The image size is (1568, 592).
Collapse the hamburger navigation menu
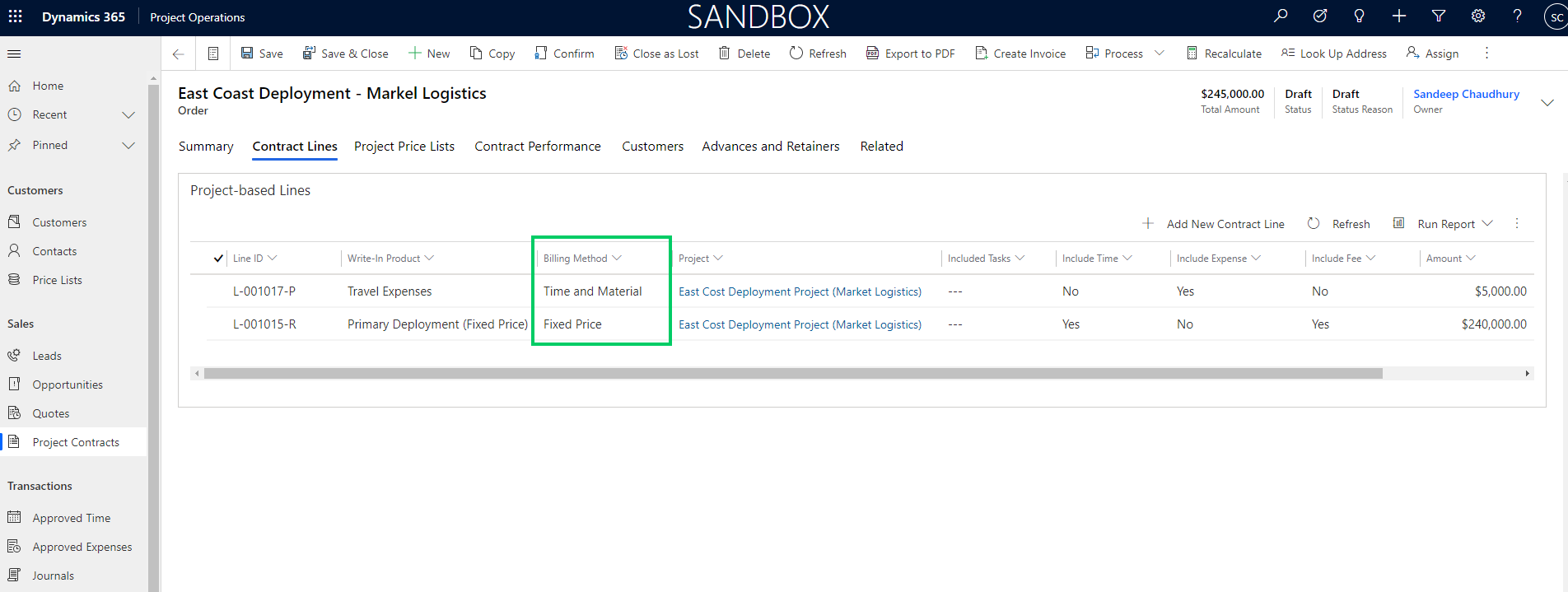[14, 54]
